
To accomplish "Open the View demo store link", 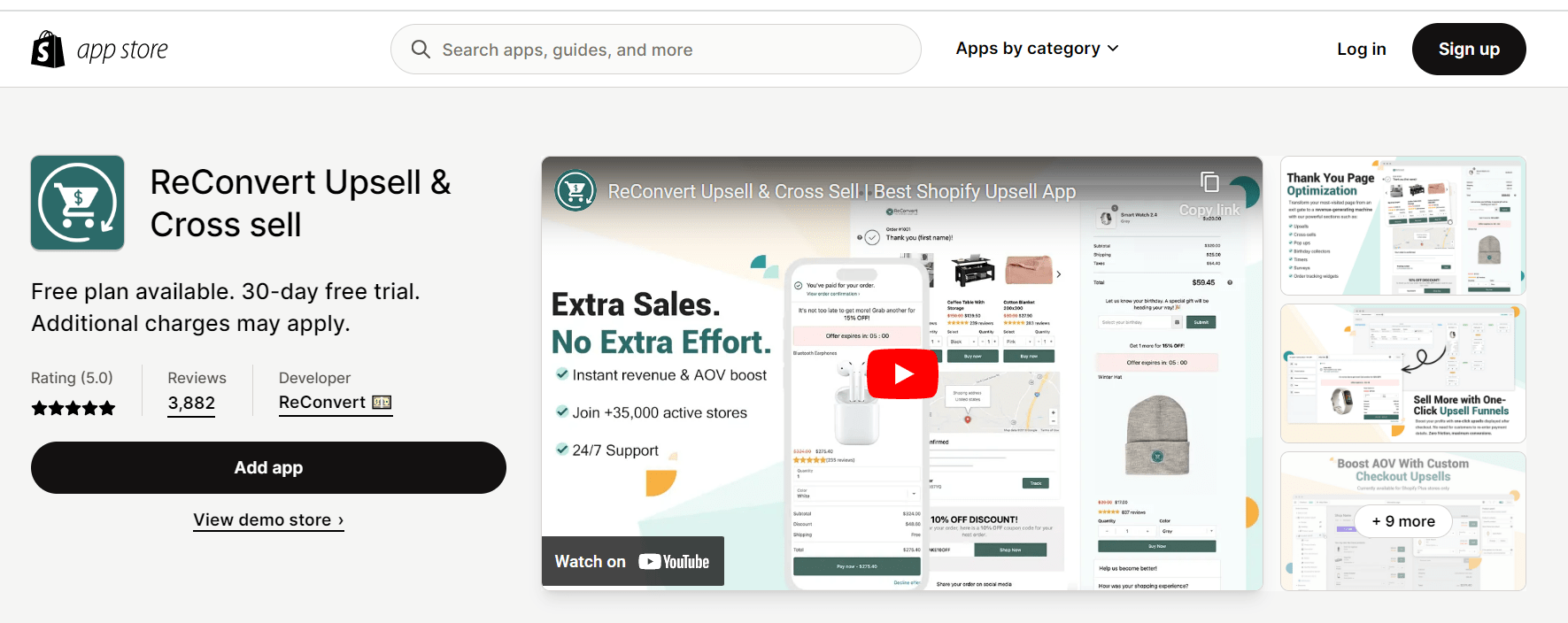I will click(268, 520).
